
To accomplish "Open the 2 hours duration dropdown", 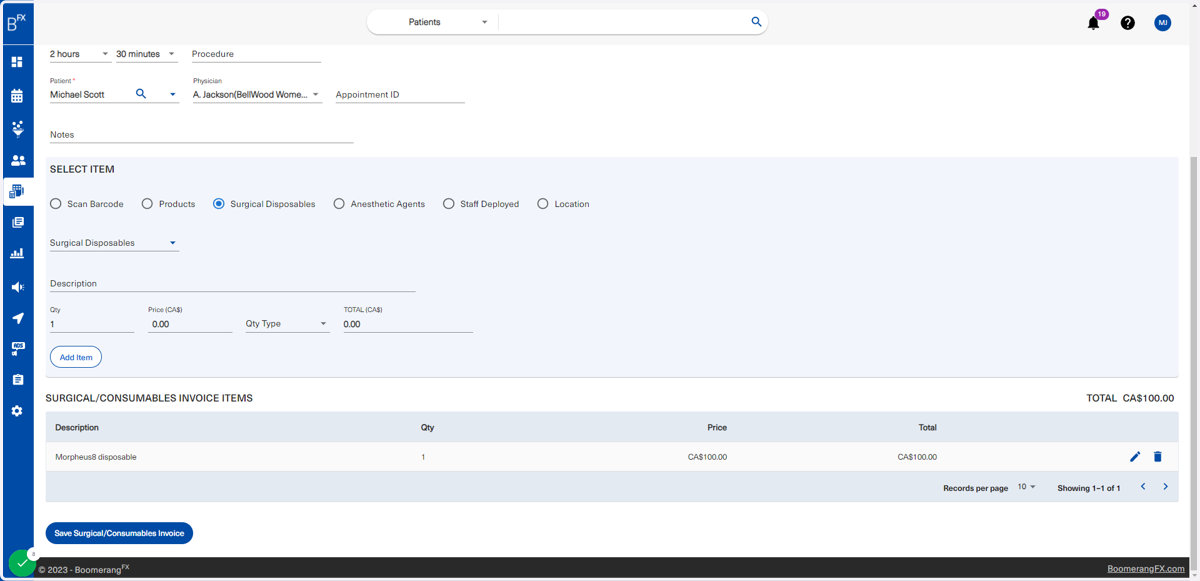I will (80, 54).
